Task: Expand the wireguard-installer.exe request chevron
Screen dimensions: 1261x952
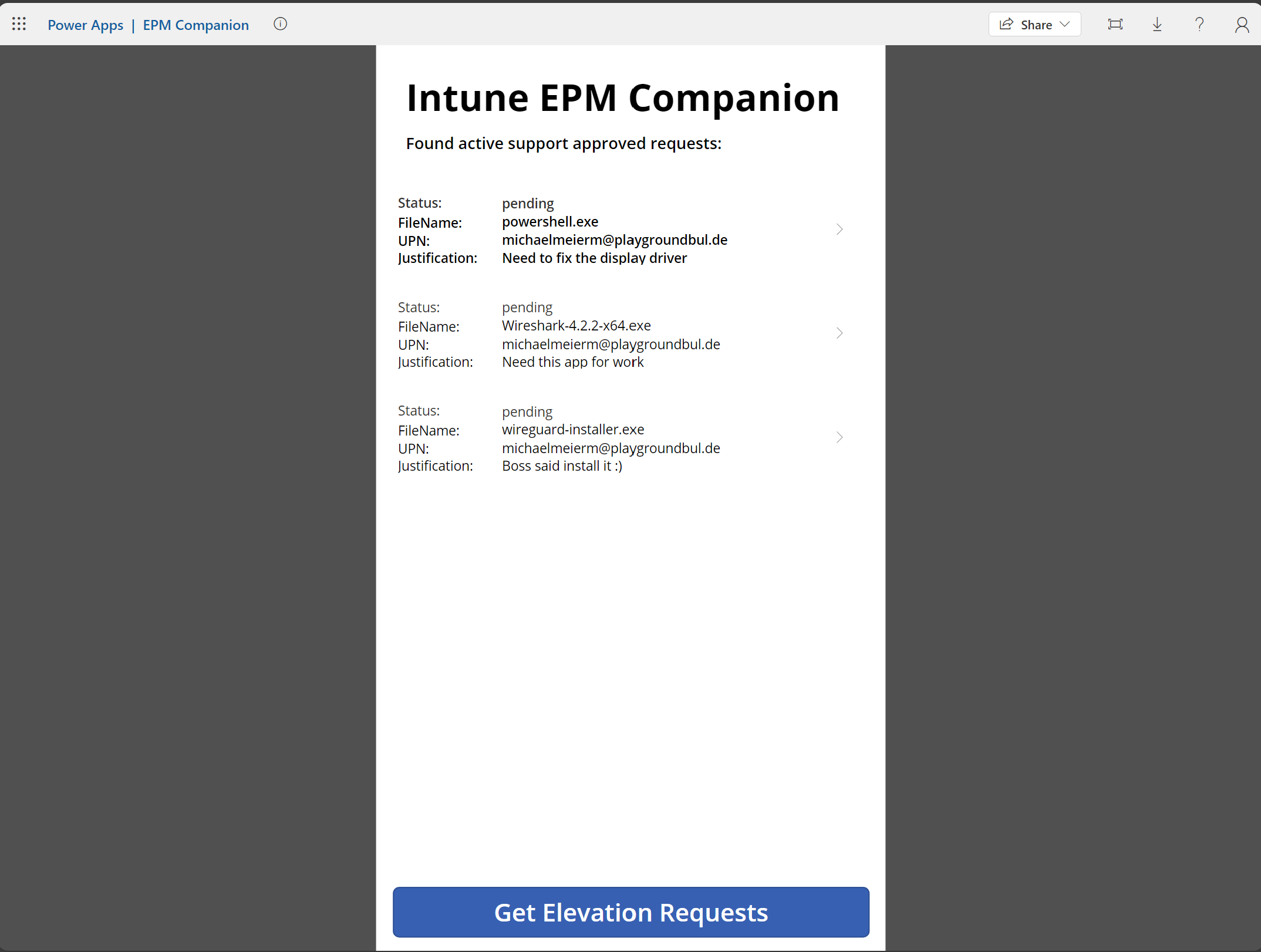Action: (x=839, y=437)
